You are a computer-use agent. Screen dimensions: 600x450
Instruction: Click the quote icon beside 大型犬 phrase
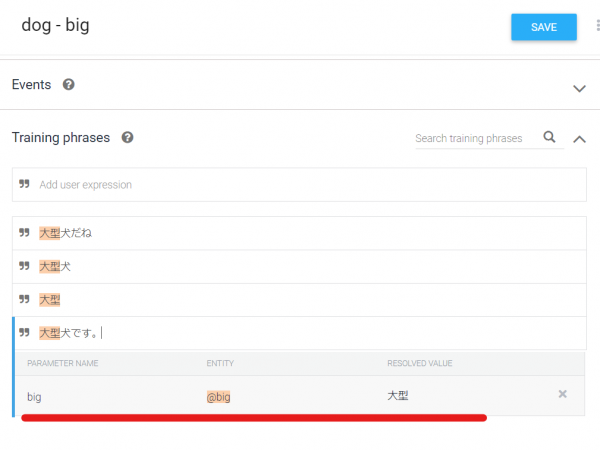coord(24,266)
